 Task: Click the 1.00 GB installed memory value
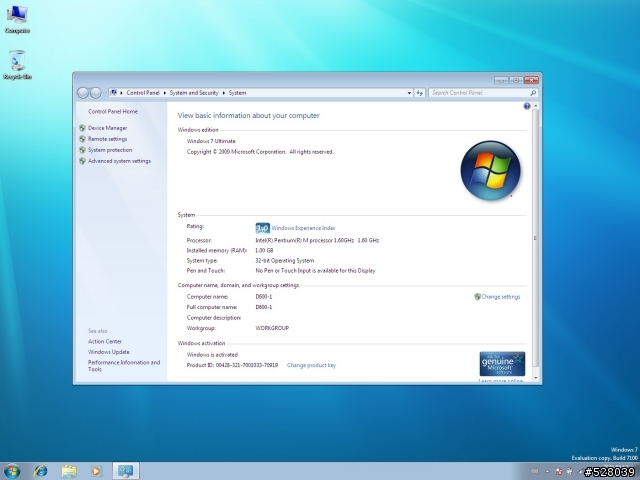click(x=264, y=251)
